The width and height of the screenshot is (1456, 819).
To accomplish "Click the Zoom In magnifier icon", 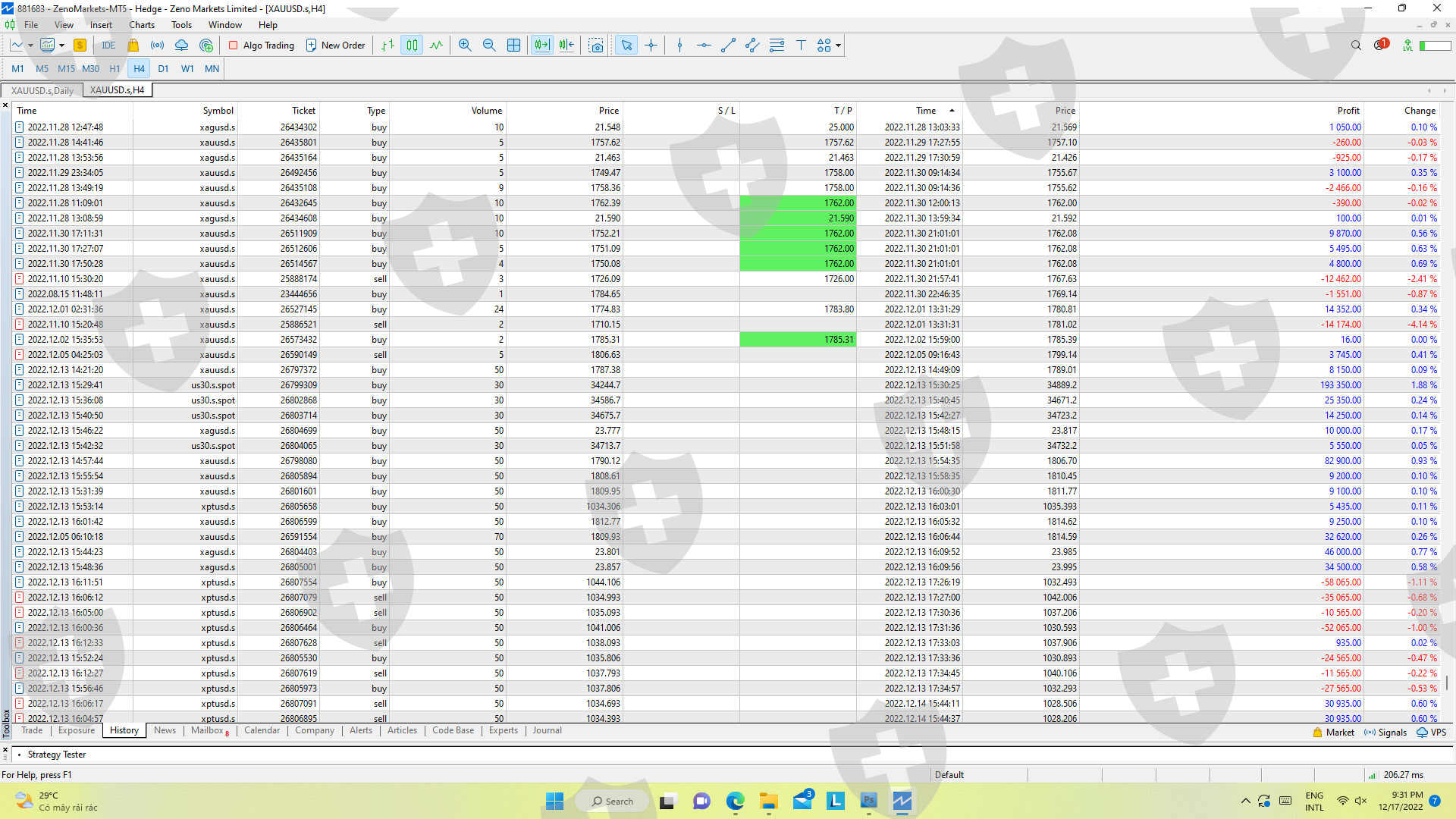I will (x=465, y=45).
